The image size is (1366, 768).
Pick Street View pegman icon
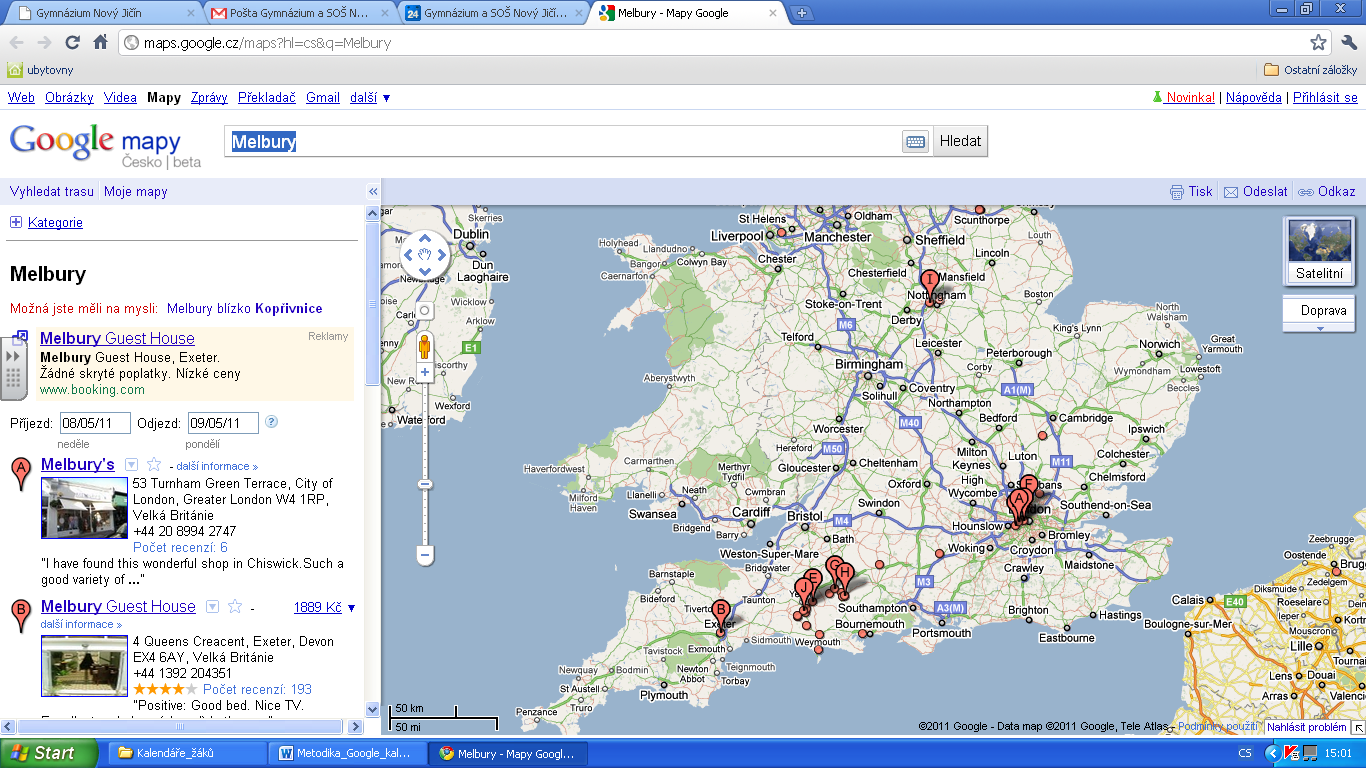[x=424, y=346]
